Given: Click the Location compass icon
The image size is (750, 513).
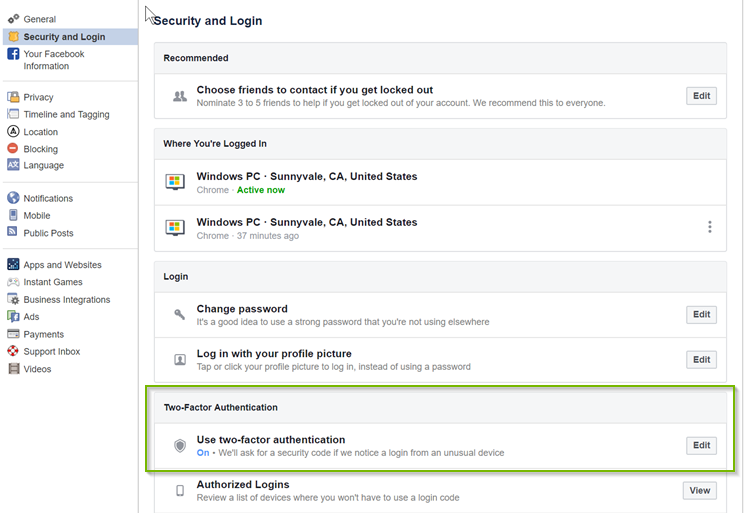Looking at the screenshot, I should (13, 131).
